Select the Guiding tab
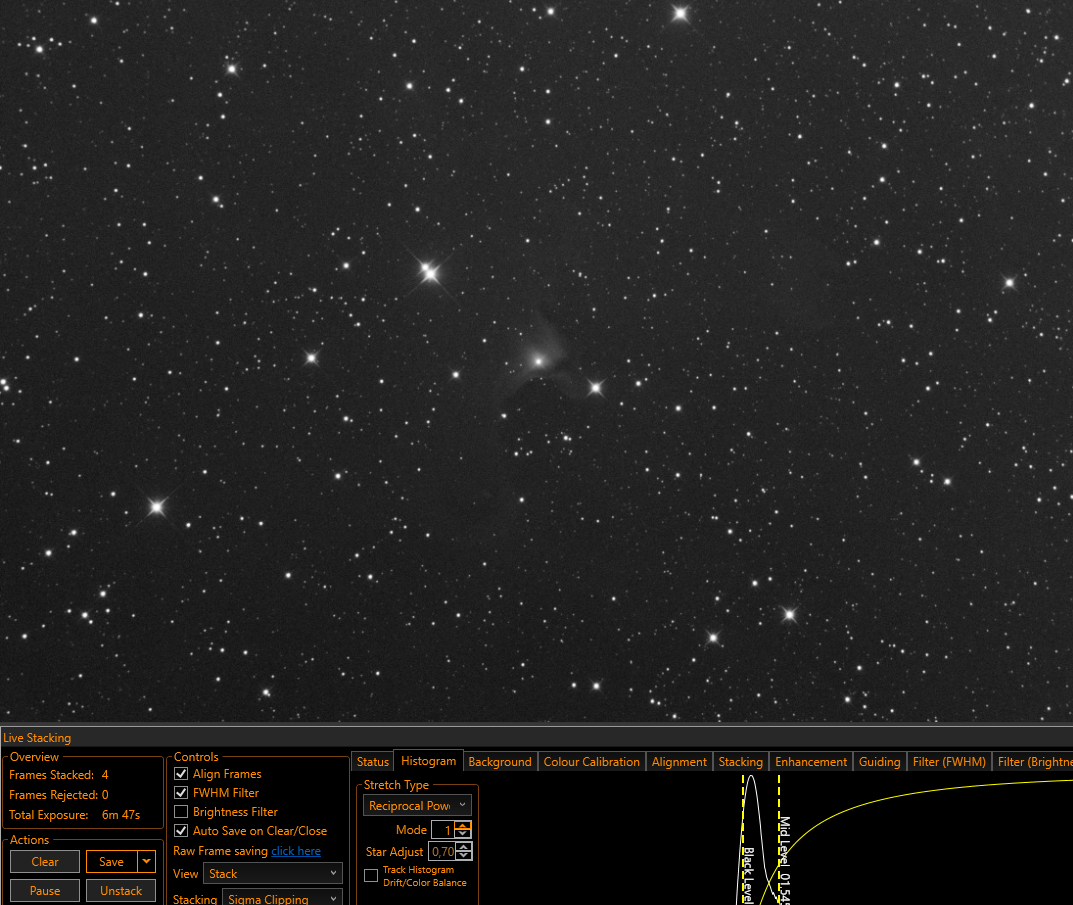This screenshot has width=1073, height=905. [x=879, y=762]
